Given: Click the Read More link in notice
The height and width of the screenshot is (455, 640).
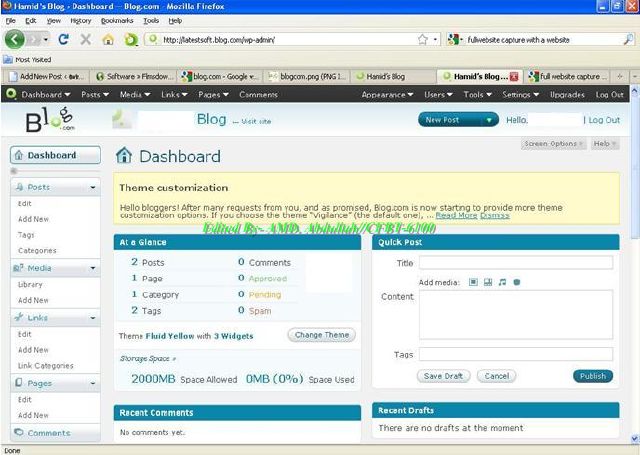Looking at the screenshot, I should 456,215.
